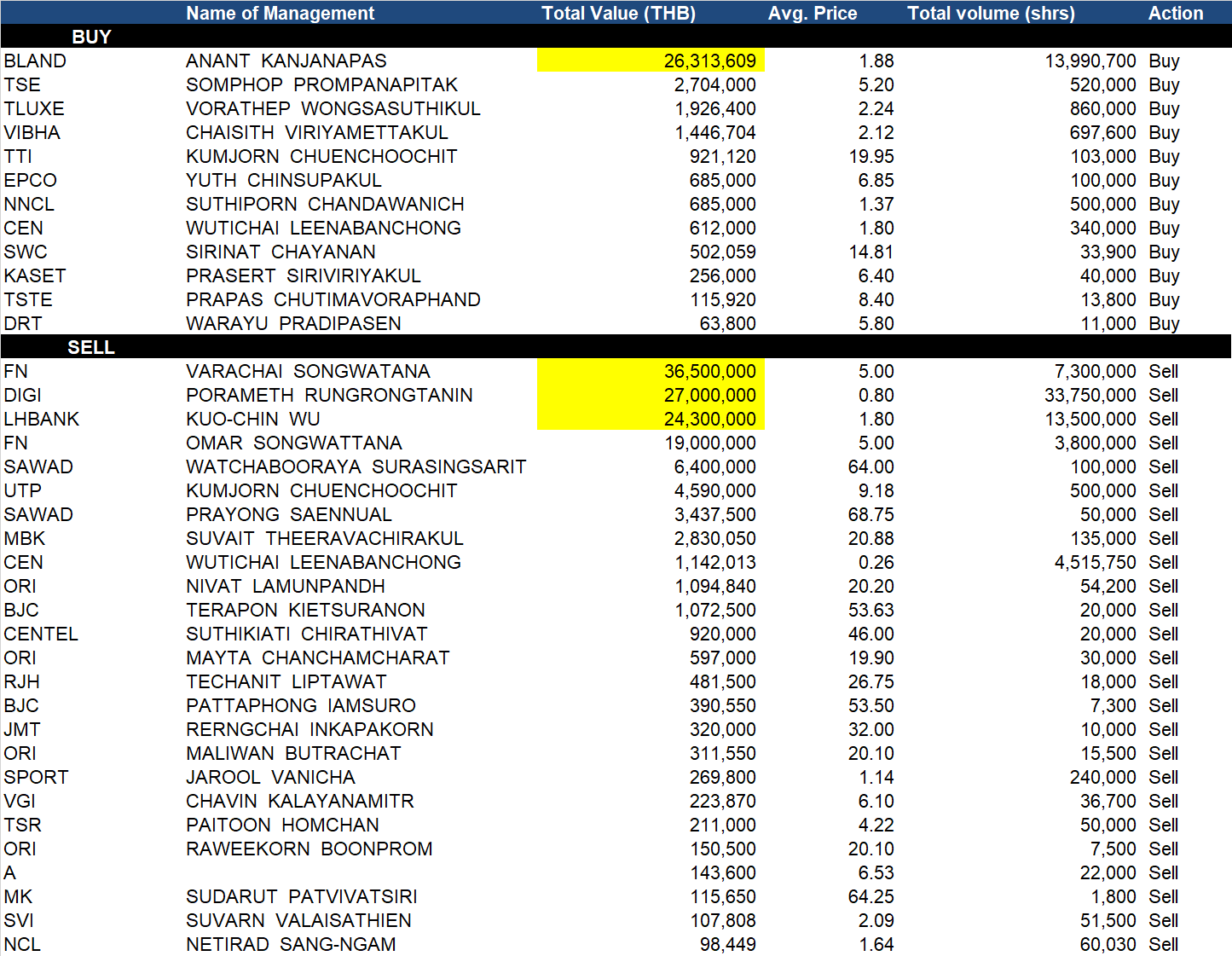
Task: Select PRAYONG SAENNUAL name cell
Action: point(289,514)
